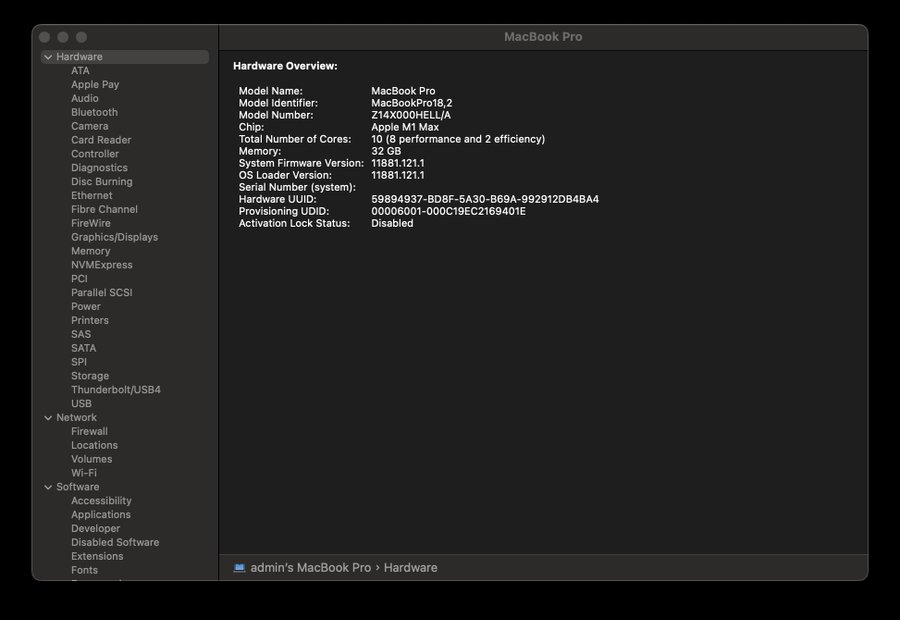
Task: Close the System Information window
Action: (x=44, y=37)
